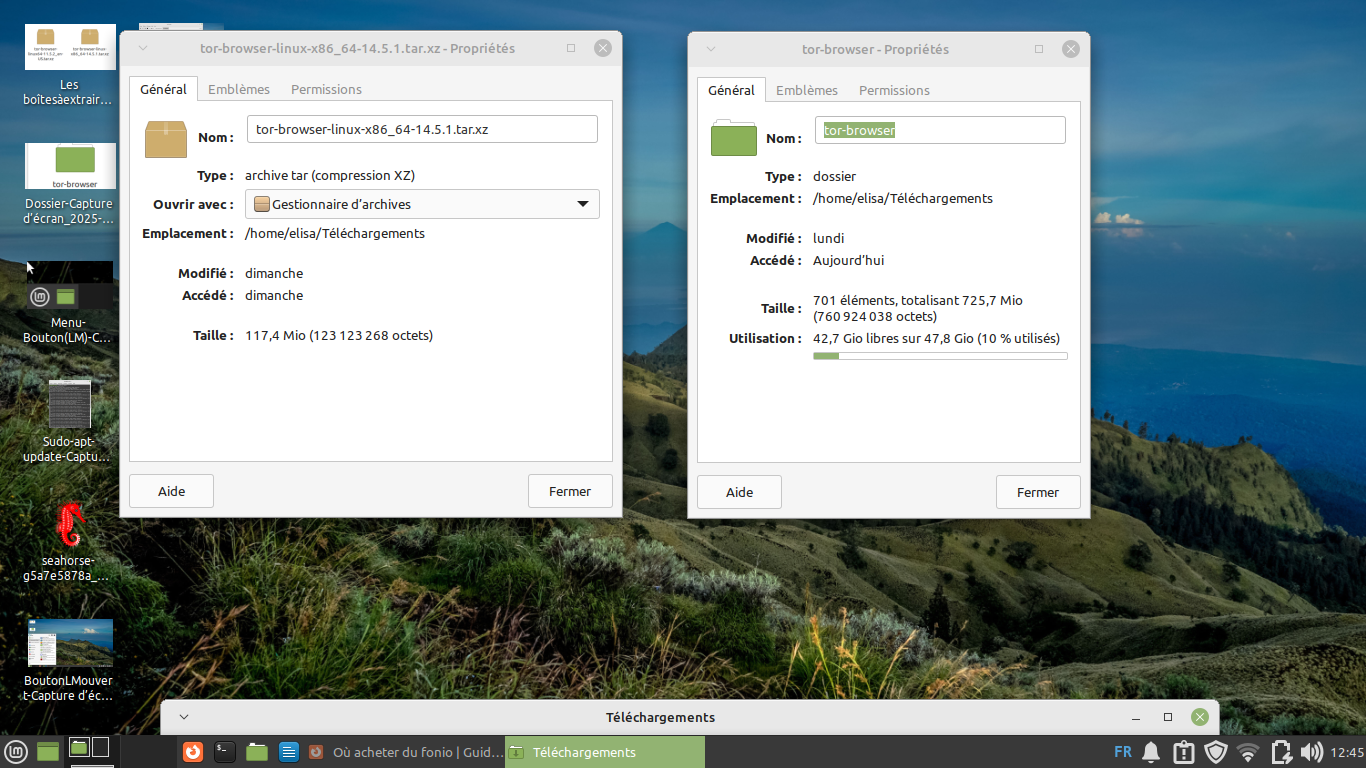This screenshot has width=1366, height=768.
Task: Click Aide in the tor-browser properties window
Action: tap(739, 492)
